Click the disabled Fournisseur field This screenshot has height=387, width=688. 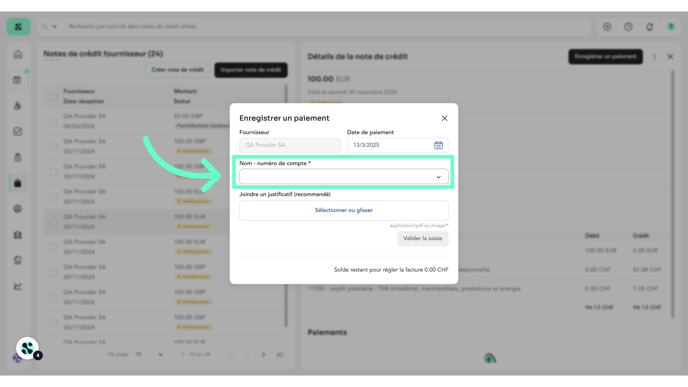pos(290,145)
